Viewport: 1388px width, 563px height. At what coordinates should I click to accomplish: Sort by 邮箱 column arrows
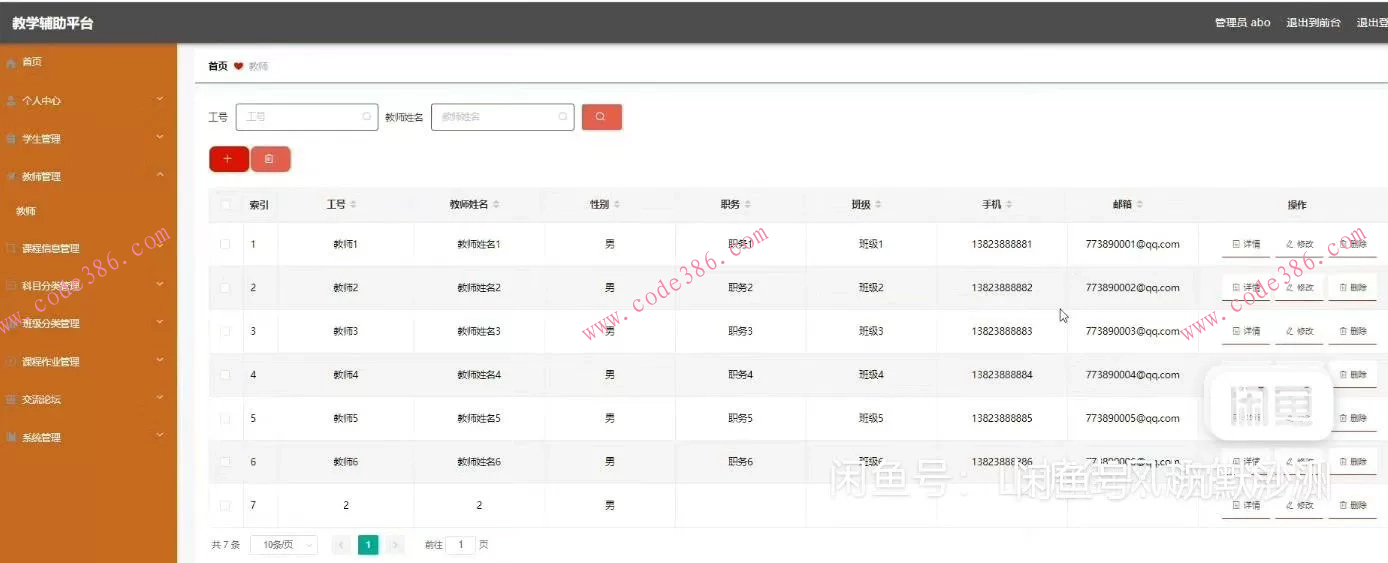(x=1139, y=204)
